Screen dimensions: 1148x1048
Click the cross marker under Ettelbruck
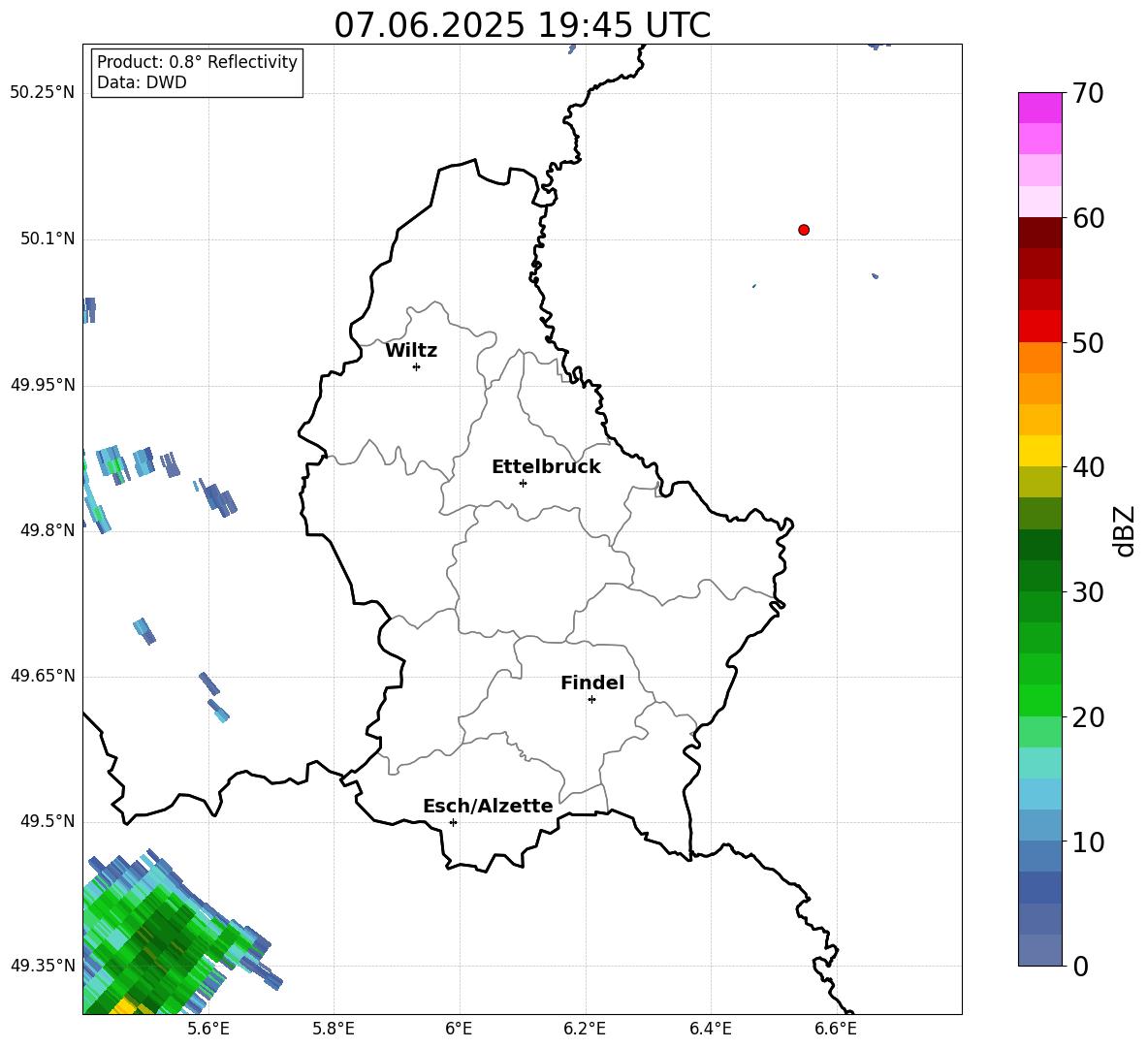tap(523, 483)
